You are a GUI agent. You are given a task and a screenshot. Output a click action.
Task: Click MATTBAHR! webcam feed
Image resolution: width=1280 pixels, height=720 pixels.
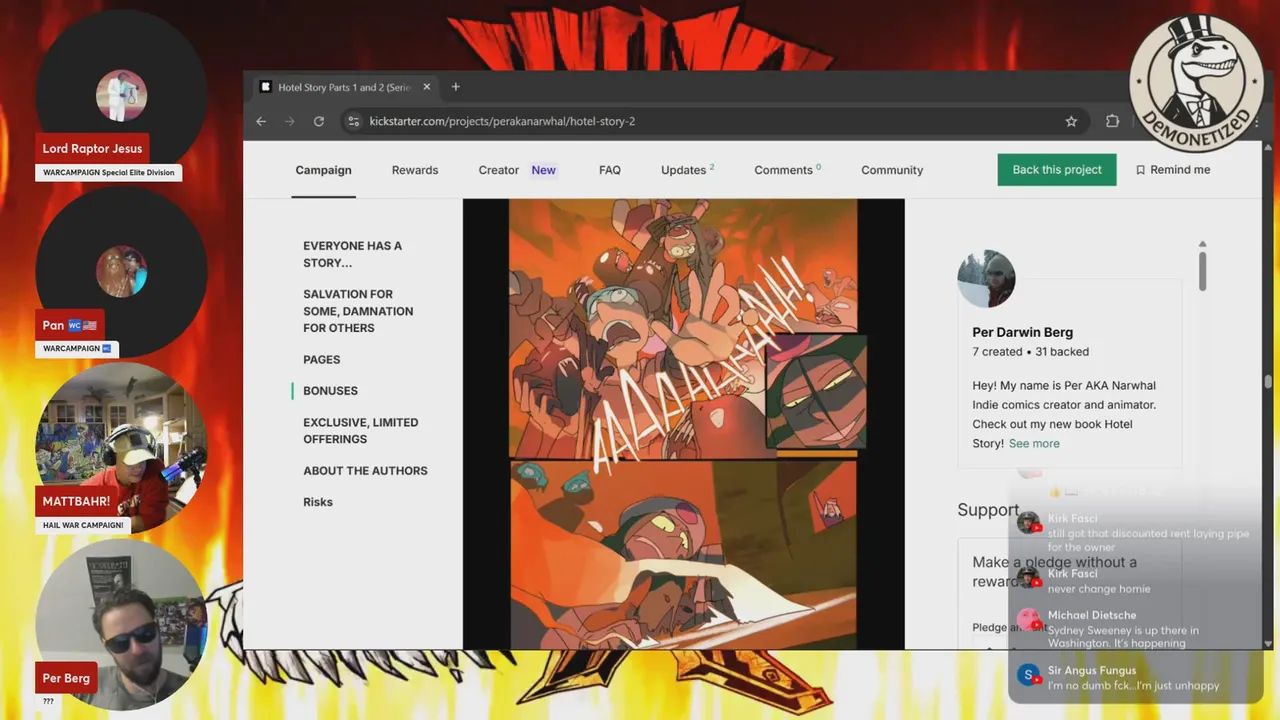pyautogui.click(x=121, y=446)
